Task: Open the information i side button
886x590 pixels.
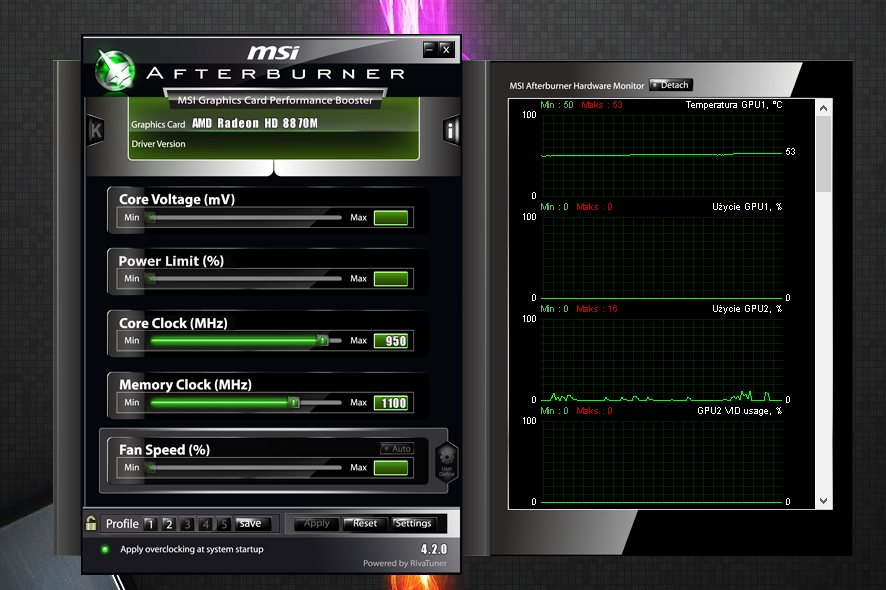Action: tap(451, 131)
